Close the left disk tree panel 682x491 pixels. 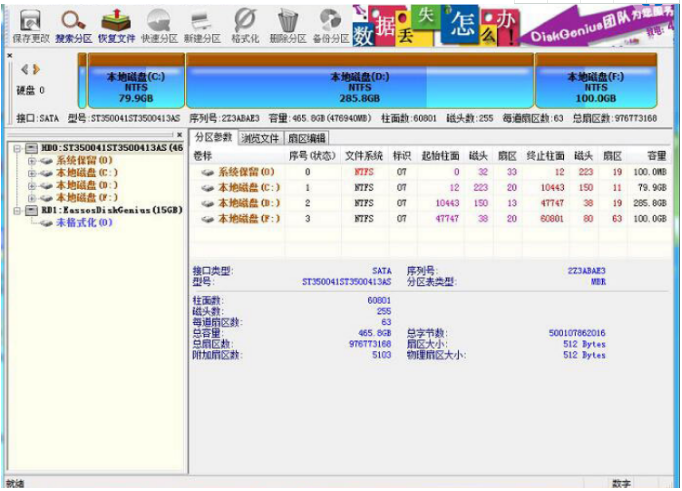click(x=179, y=134)
